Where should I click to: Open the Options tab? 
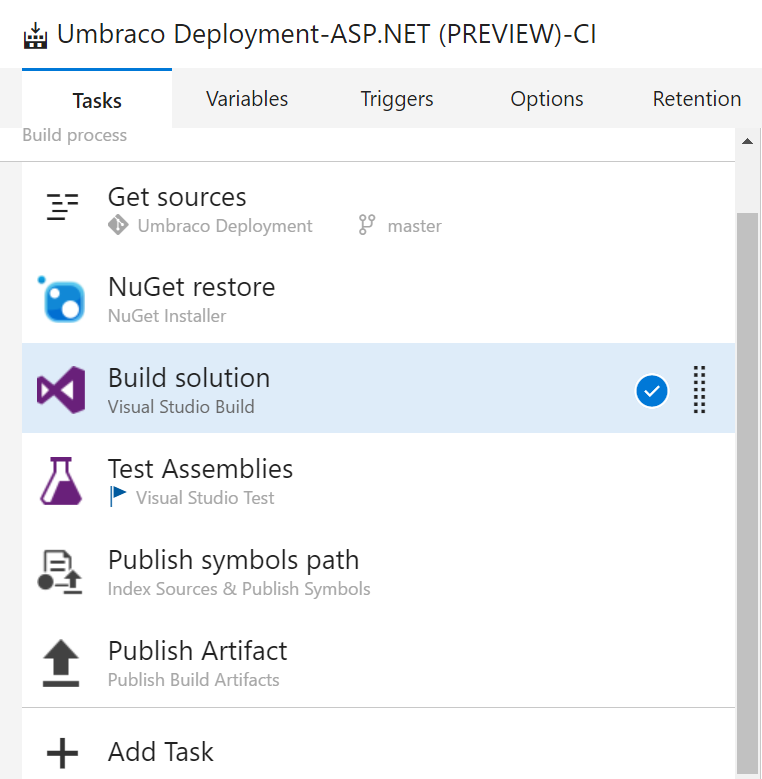pyautogui.click(x=547, y=99)
